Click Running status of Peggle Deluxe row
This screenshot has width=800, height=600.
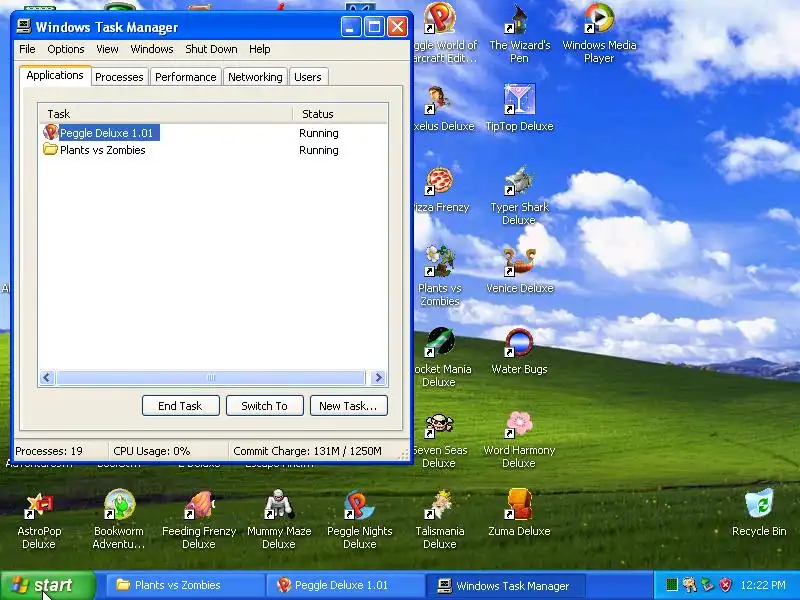(x=319, y=133)
